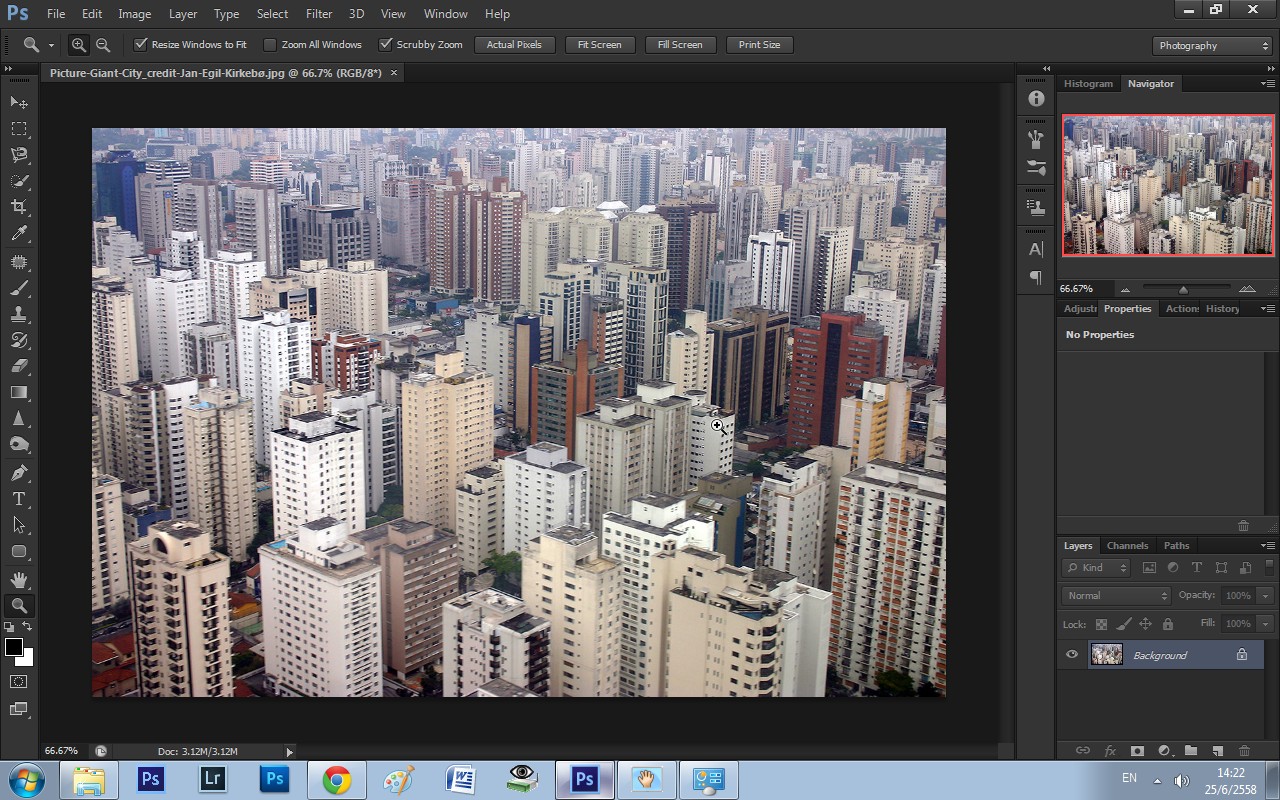Open the Navigator panel menu
This screenshot has height=800, width=1280.
(x=1267, y=84)
